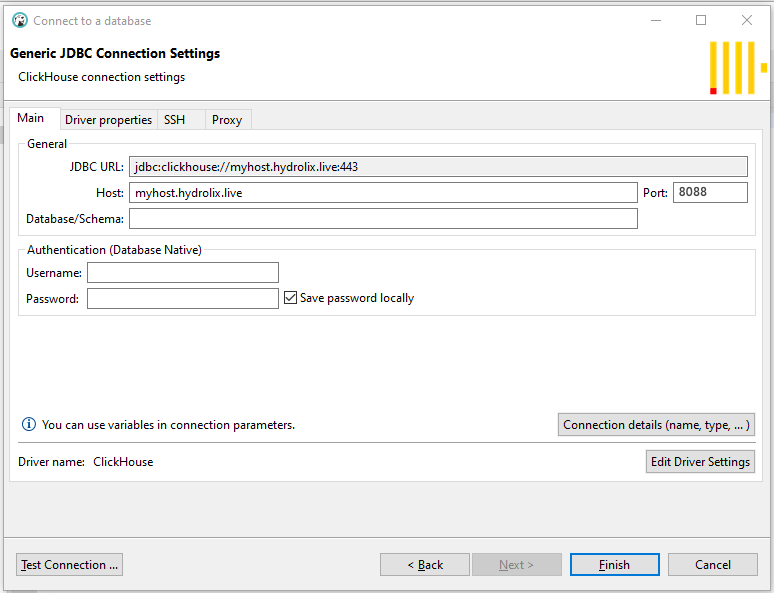
Task: Click Test Connection button
Action: point(70,564)
